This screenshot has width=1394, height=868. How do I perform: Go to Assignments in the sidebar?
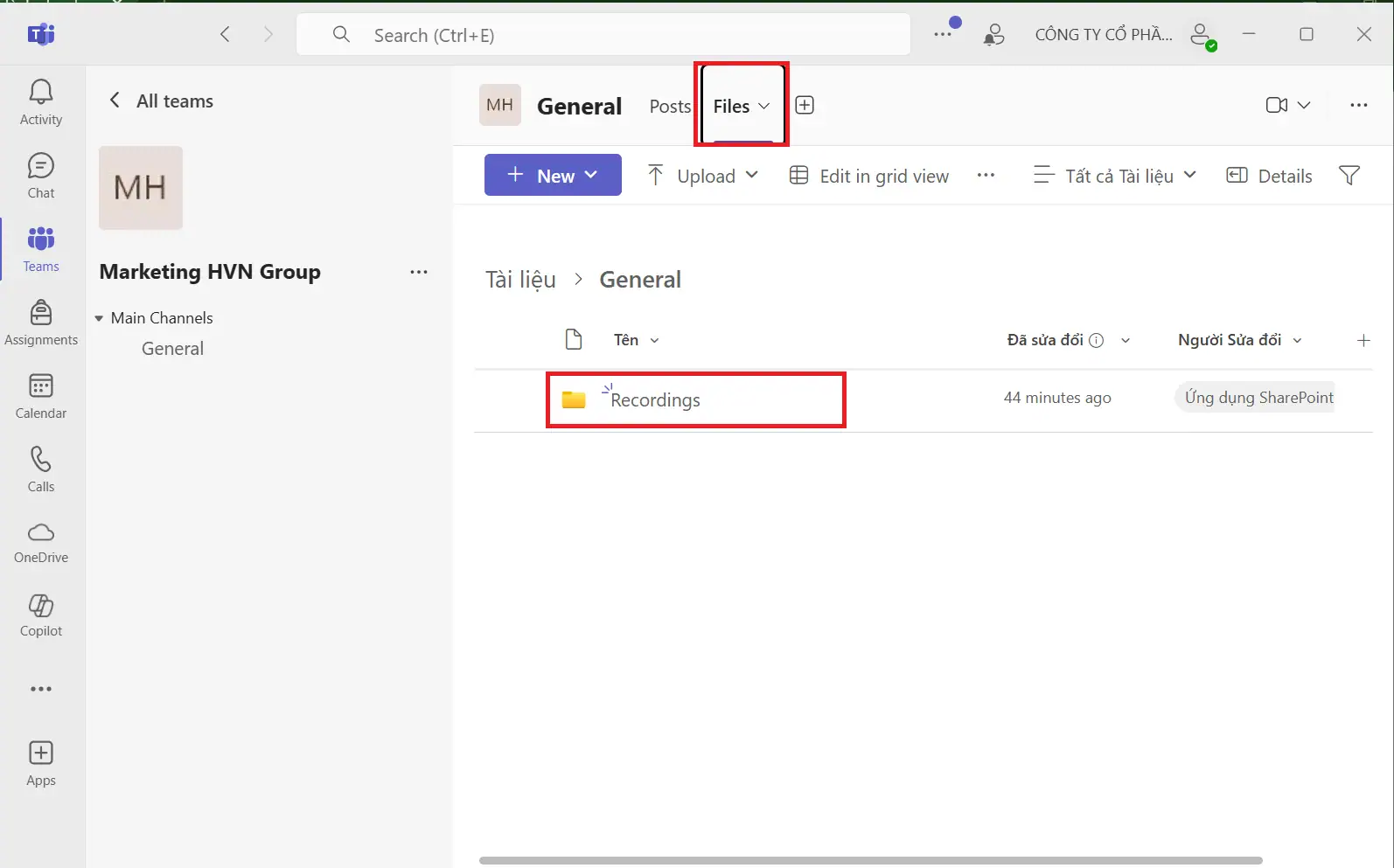point(41,323)
